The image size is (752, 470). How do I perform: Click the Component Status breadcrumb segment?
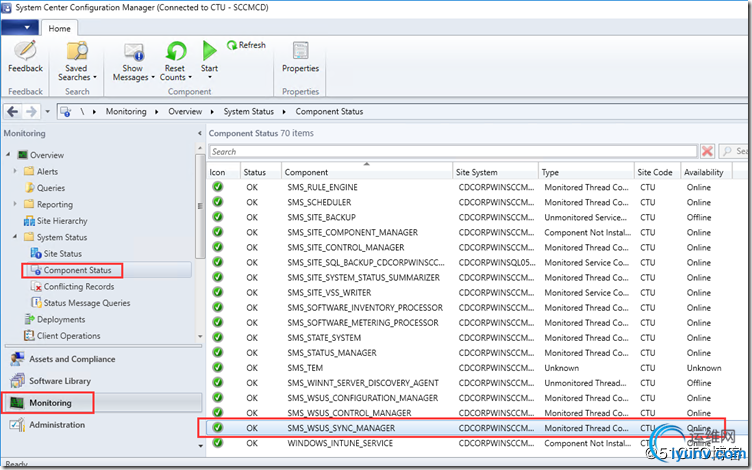point(329,111)
